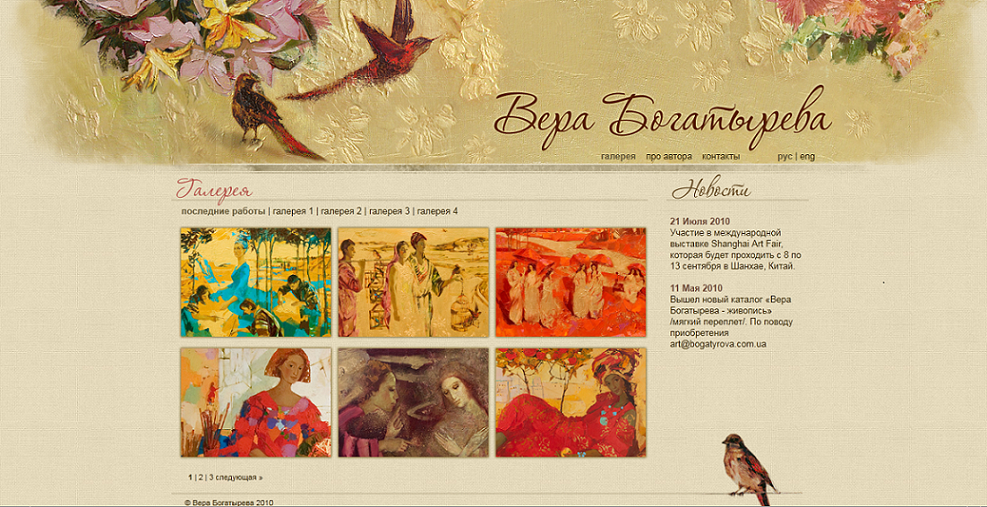Image resolution: width=987 pixels, height=507 pixels.
Task: Open галерея 4
Action: coord(437,212)
